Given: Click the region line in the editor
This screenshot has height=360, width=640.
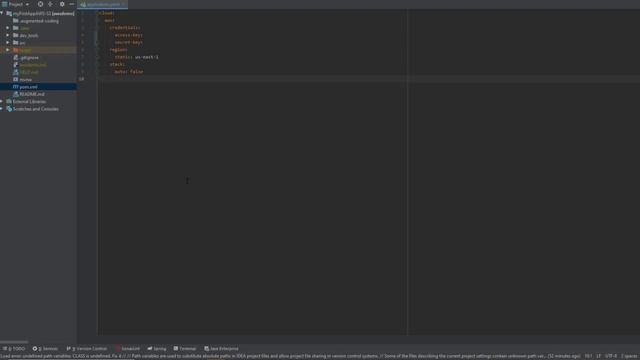Looking at the screenshot, I should [x=118, y=50].
